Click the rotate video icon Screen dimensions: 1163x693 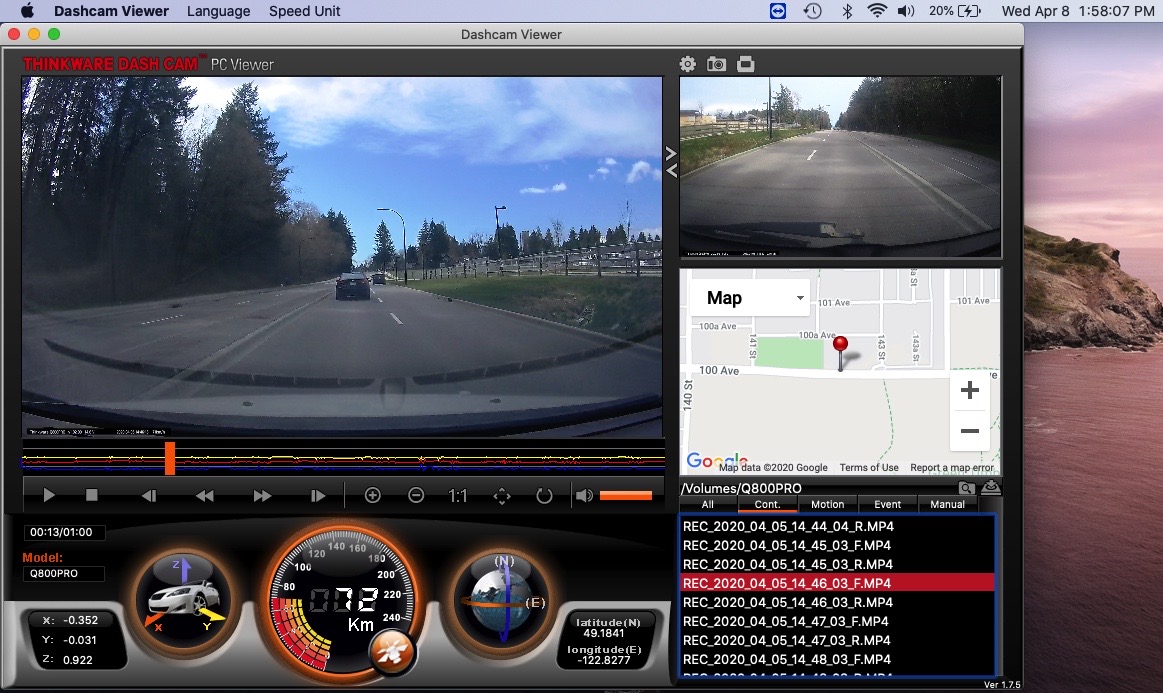coord(544,496)
